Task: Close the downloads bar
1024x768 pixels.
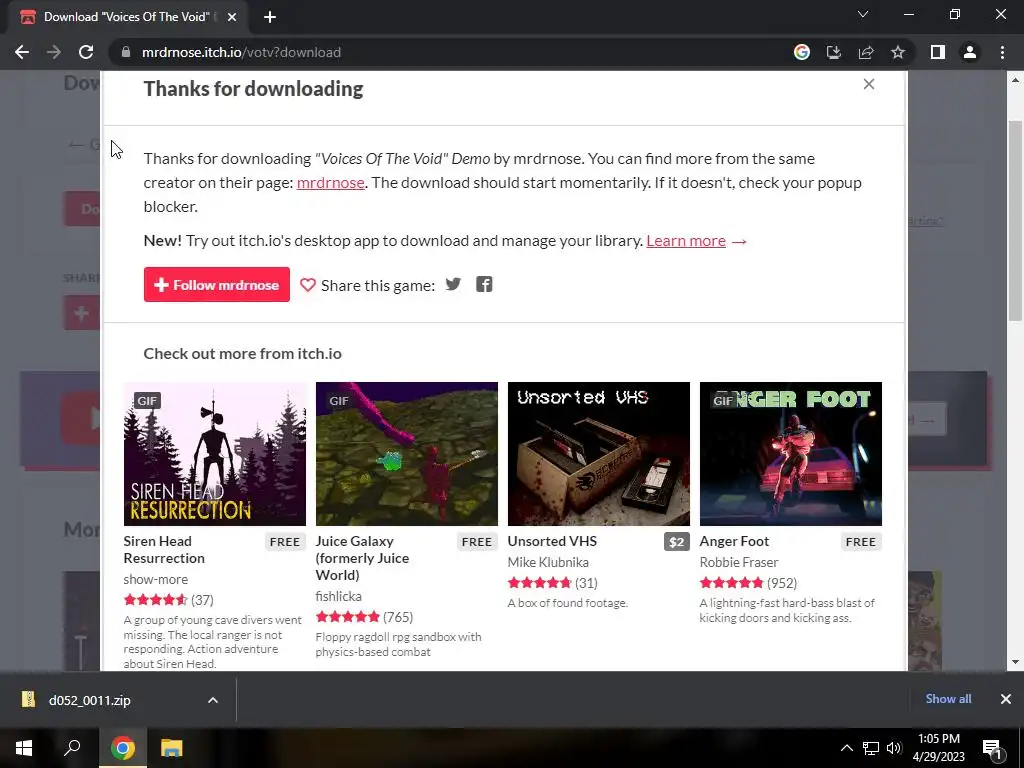Action: 1006,699
